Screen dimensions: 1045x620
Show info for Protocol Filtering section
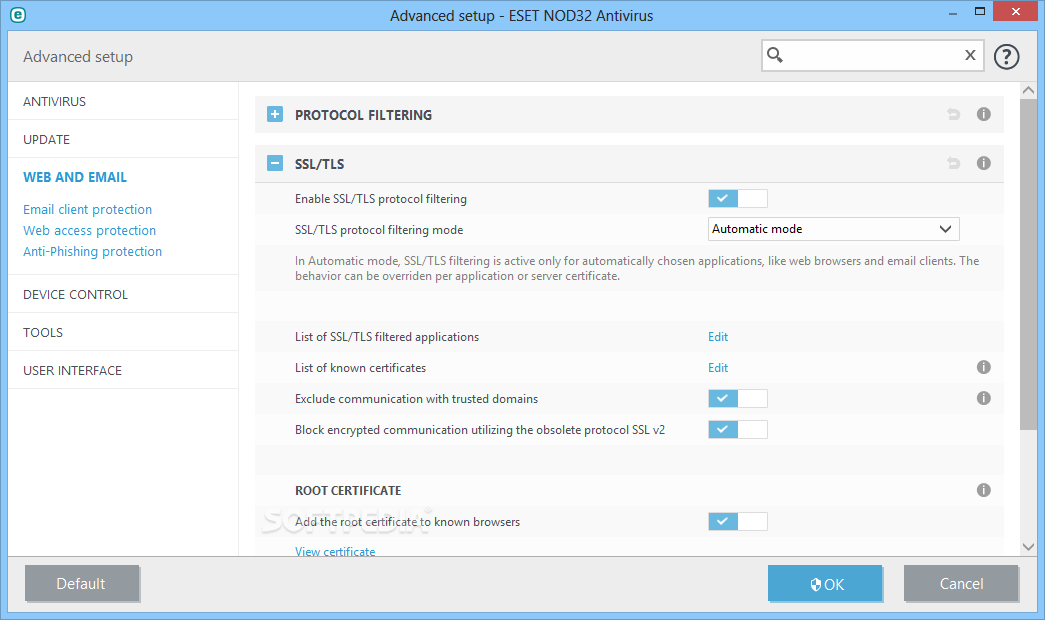click(984, 114)
